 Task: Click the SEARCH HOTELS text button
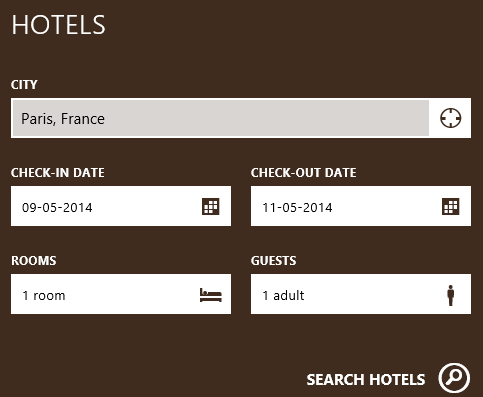click(x=366, y=380)
